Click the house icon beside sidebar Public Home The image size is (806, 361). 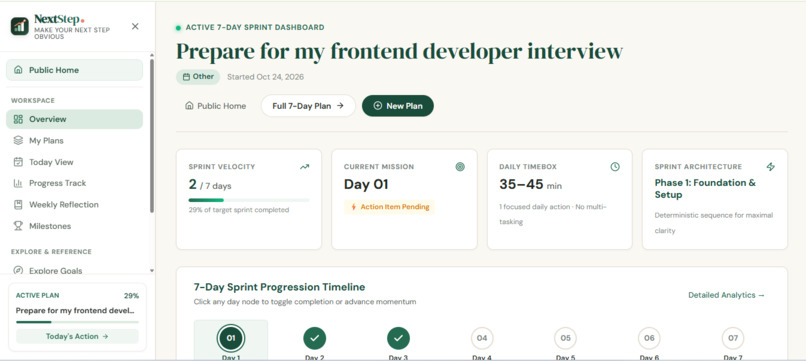pyautogui.click(x=19, y=70)
